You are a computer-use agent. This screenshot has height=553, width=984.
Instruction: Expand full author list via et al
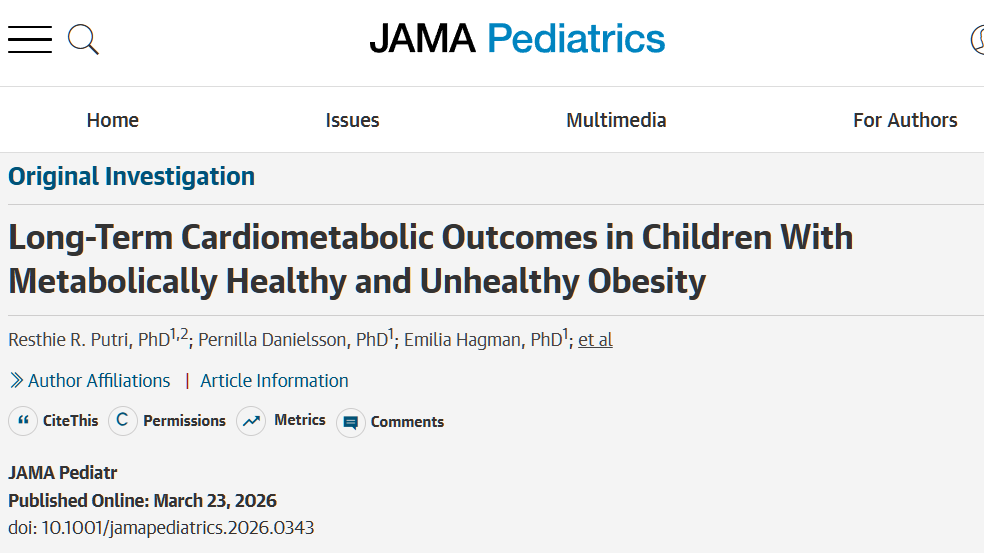coord(595,340)
